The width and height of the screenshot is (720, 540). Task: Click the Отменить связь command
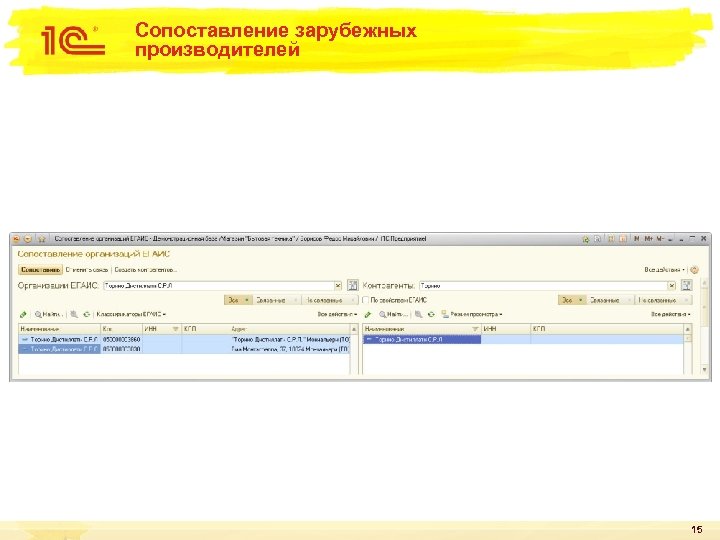[x=87, y=270]
